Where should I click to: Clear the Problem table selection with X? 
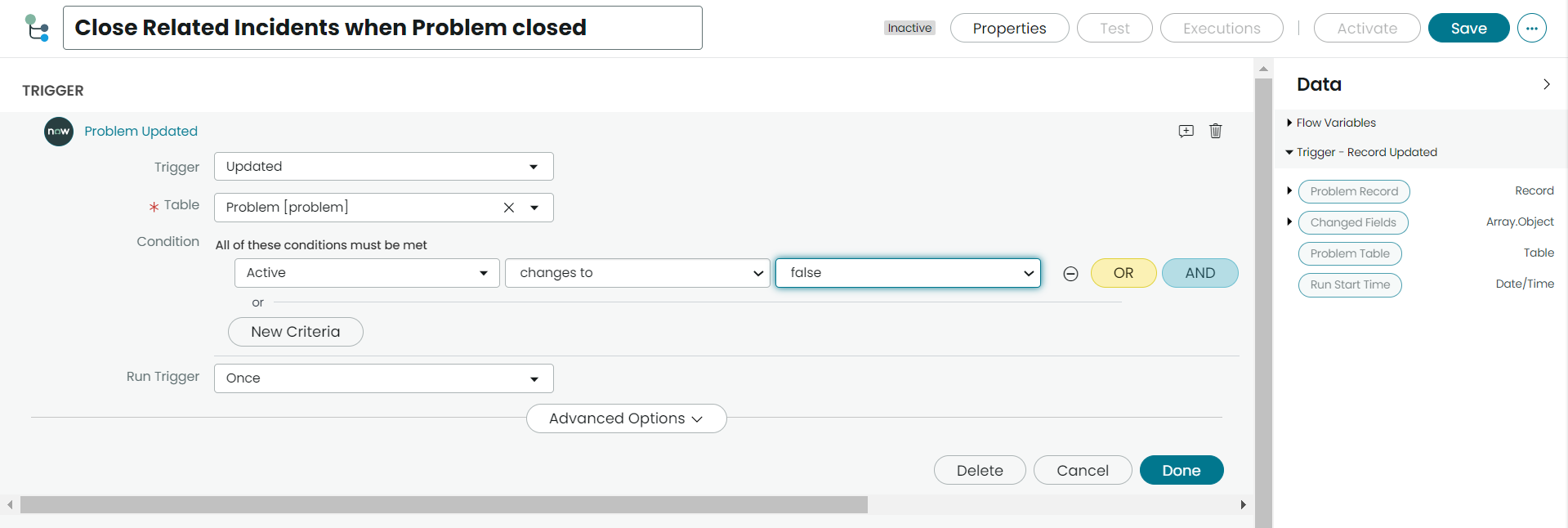click(508, 208)
